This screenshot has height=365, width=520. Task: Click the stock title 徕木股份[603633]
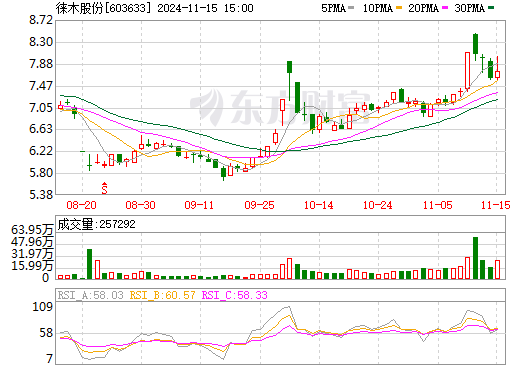(103, 8)
